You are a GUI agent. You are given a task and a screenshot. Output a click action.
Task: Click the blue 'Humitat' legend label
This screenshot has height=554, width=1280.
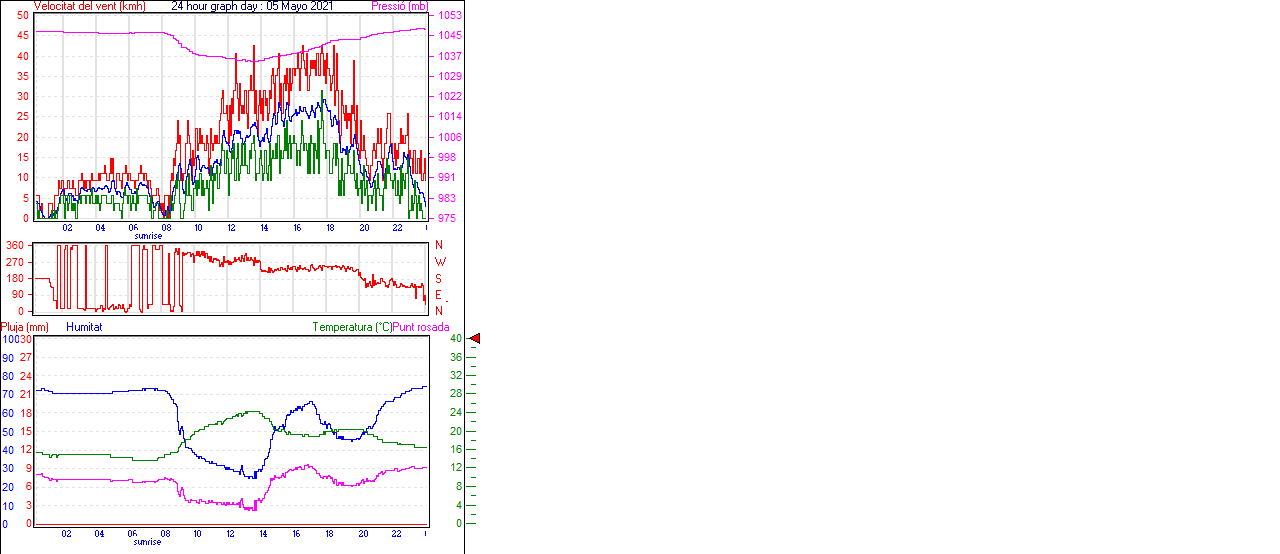tap(84, 327)
